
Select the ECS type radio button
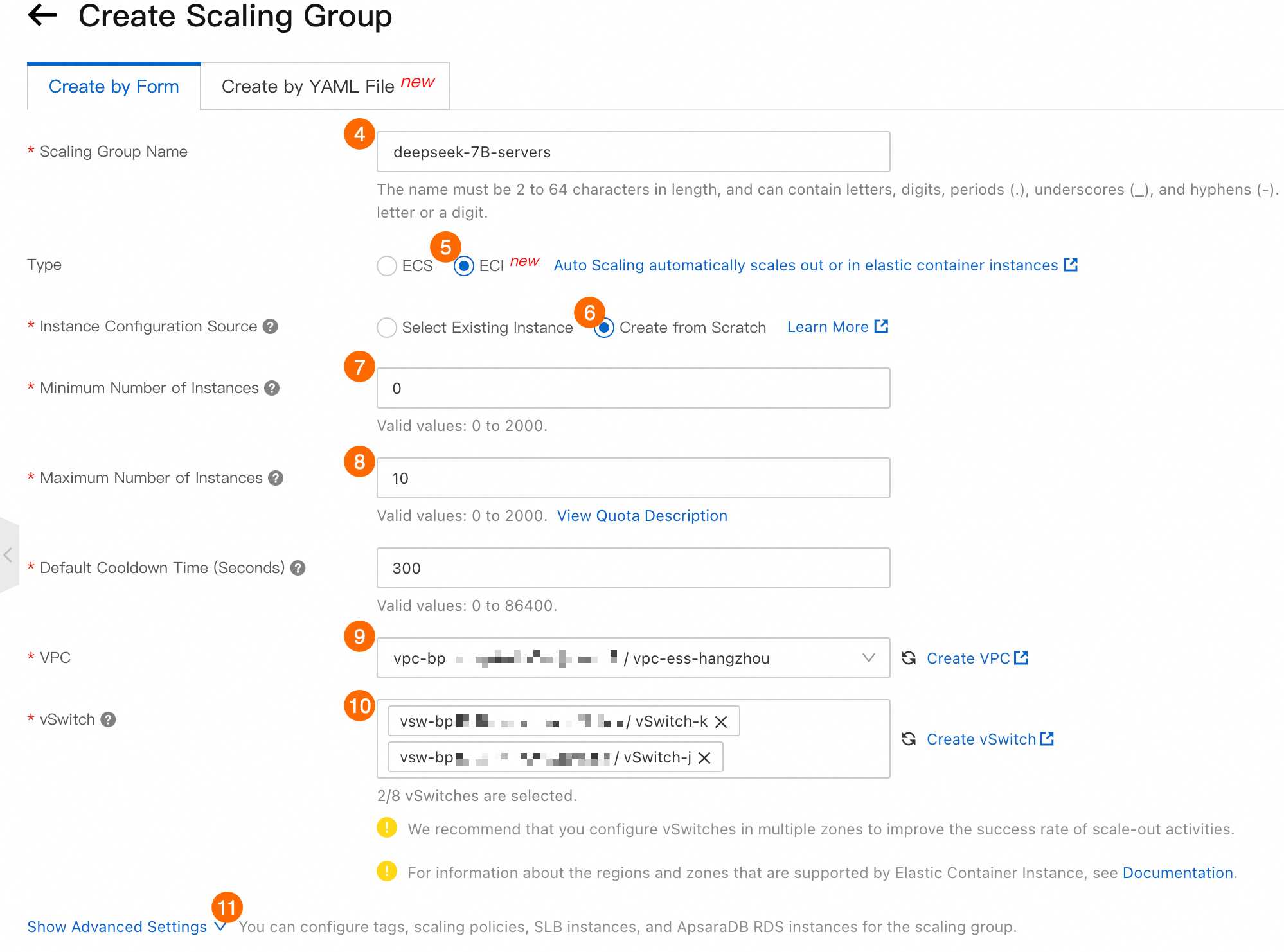point(387,266)
